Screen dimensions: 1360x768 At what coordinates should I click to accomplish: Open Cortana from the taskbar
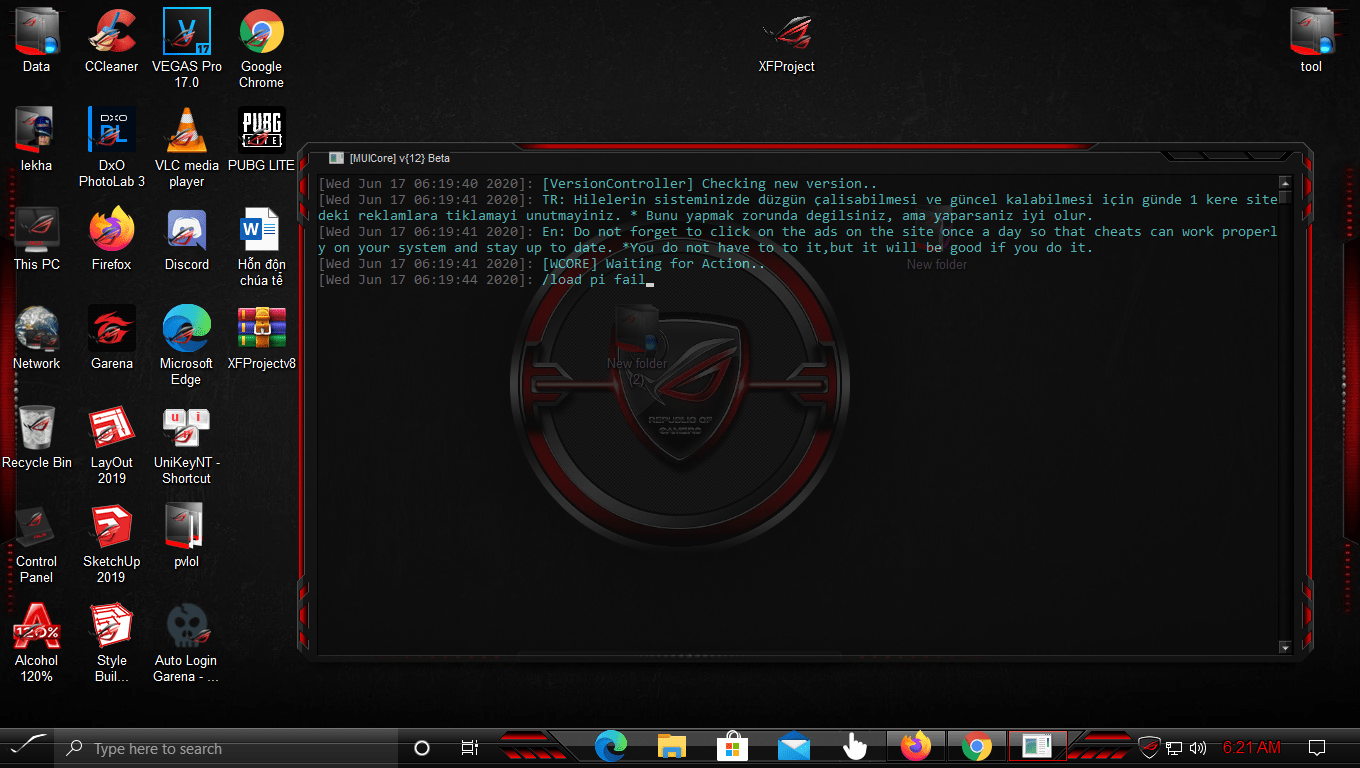click(422, 748)
